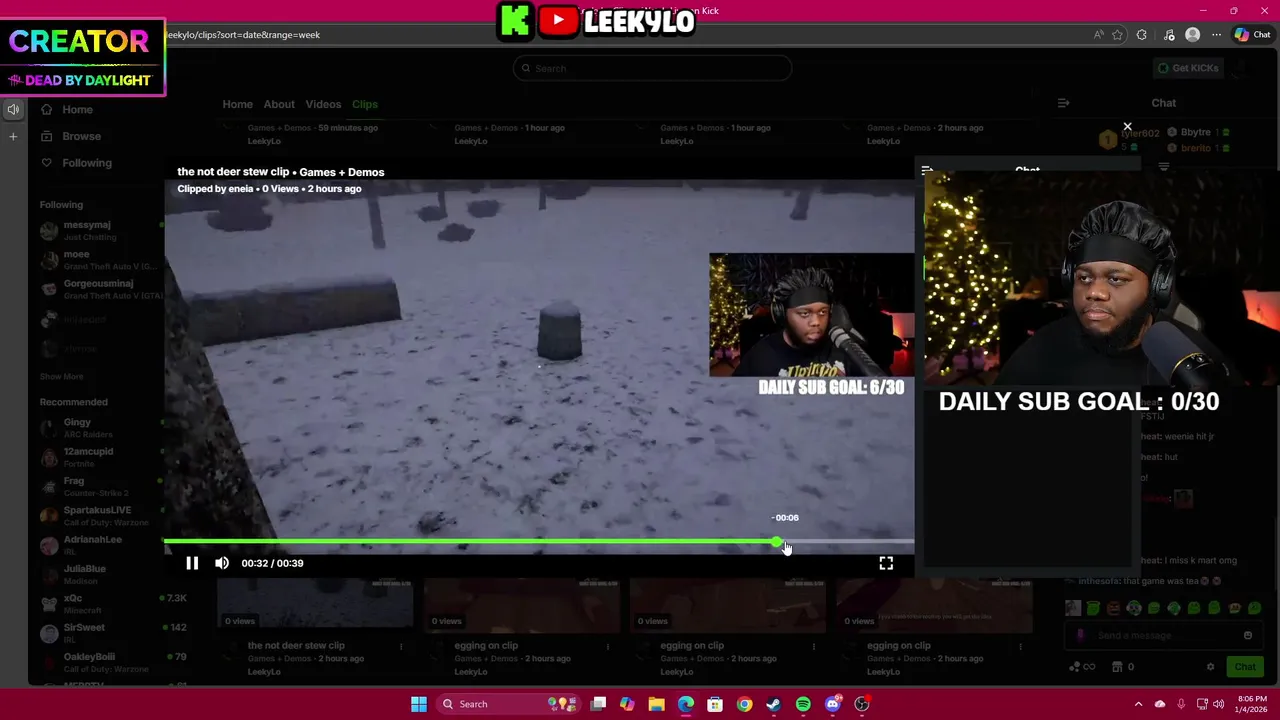The height and width of the screenshot is (720, 1280).
Task: Open 12amcupid recommended channel
Action: 98,456
